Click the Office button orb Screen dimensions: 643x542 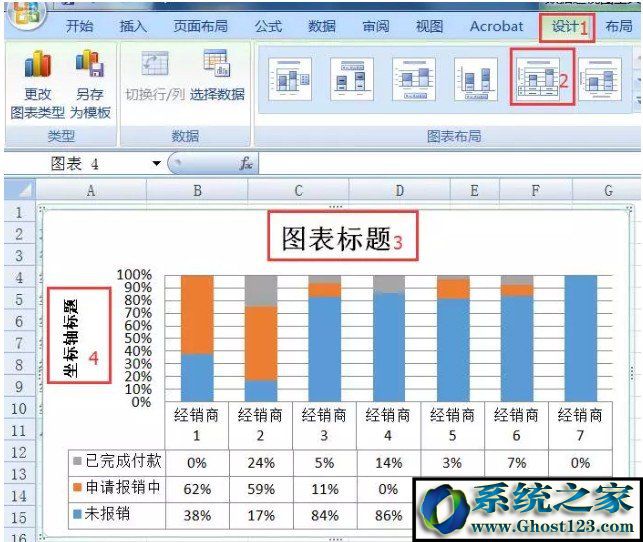pyautogui.click(x=27, y=14)
